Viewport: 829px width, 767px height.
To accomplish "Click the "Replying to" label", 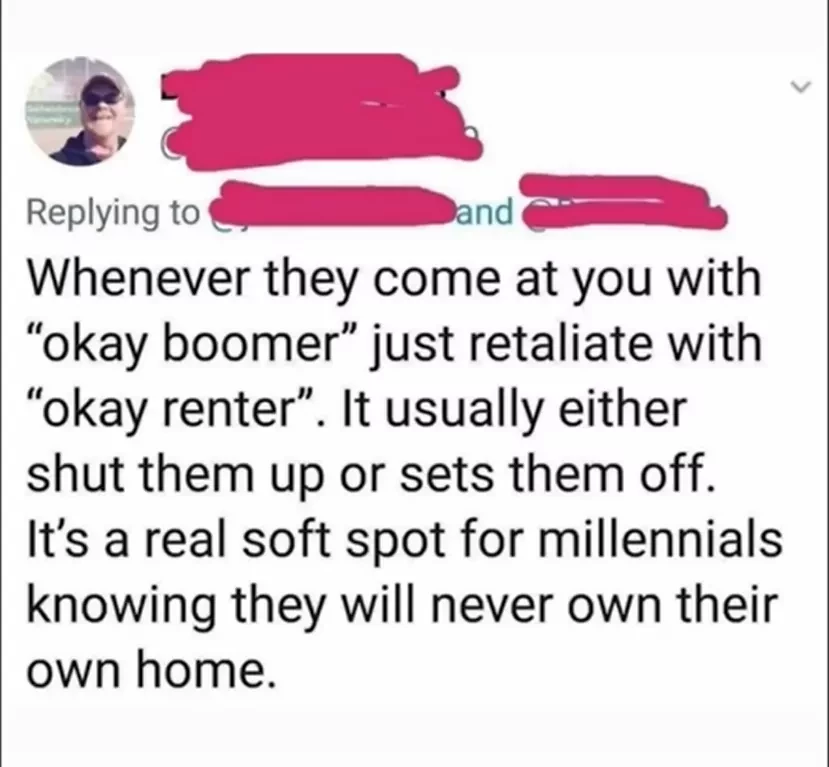I will 114,214.
